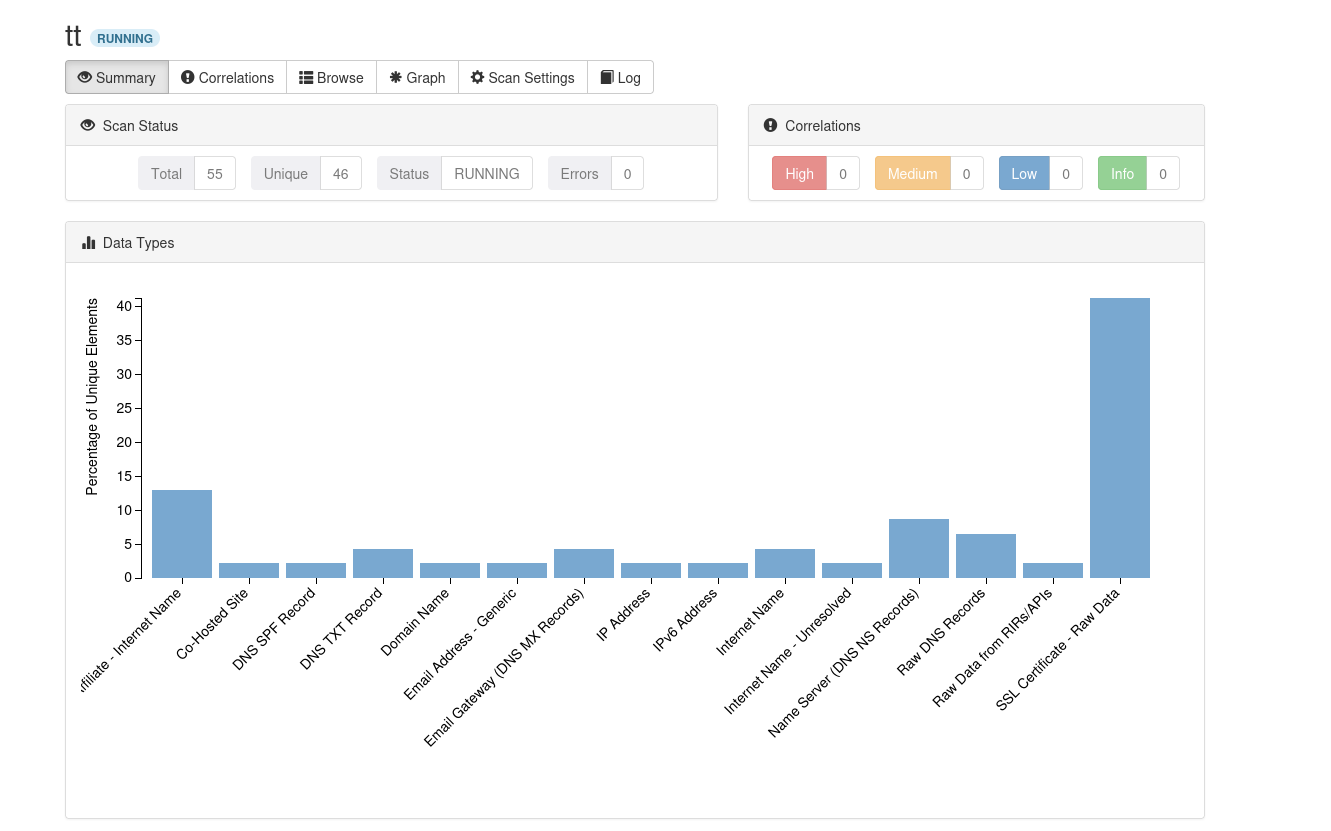Click the eye icon in Scan Status header

88,125
